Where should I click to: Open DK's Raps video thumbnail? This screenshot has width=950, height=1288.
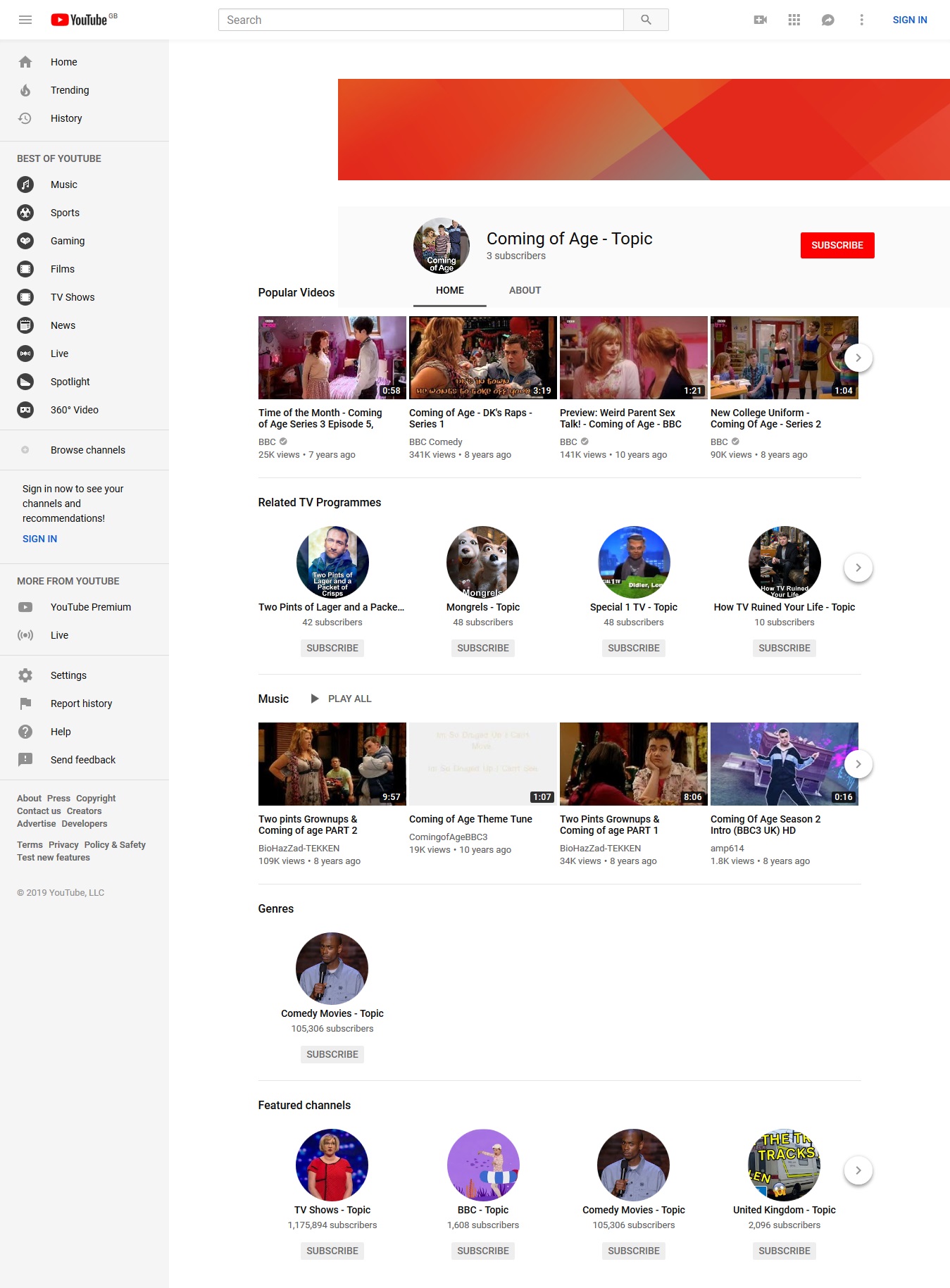coord(483,358)
